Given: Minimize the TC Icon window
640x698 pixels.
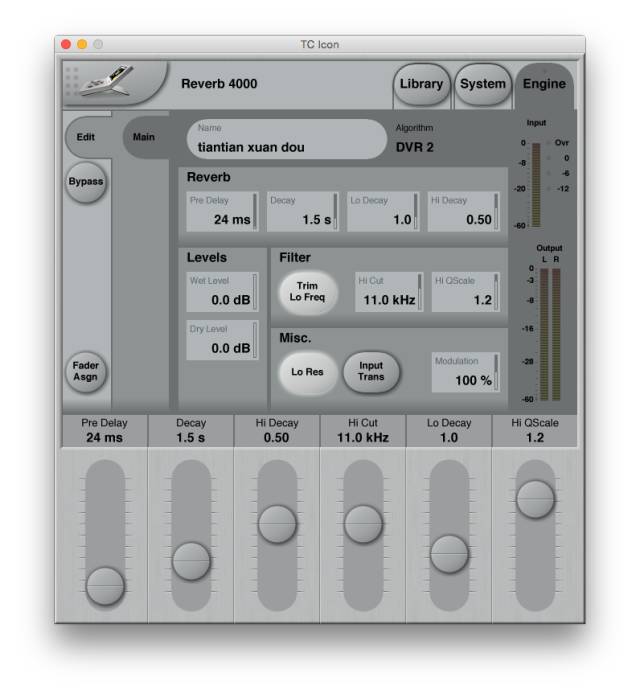Looking at the screenshot, I should (x=82, y=44).
